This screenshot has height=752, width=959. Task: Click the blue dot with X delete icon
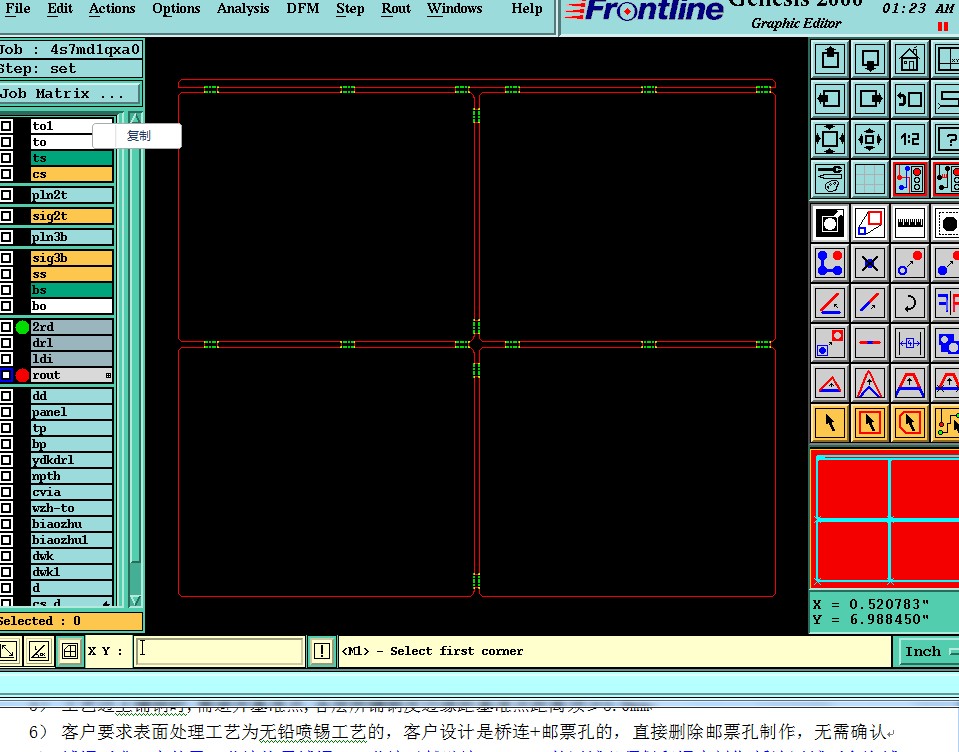870,264
